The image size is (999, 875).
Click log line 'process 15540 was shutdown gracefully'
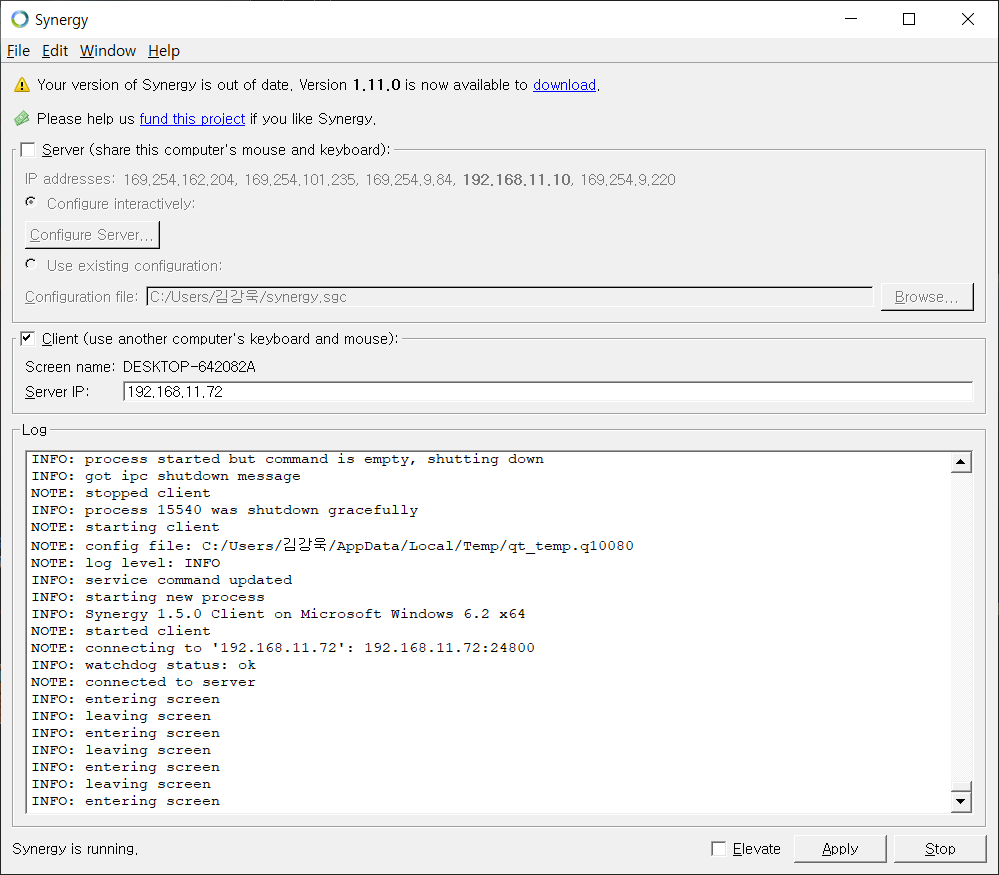point(224,510)
